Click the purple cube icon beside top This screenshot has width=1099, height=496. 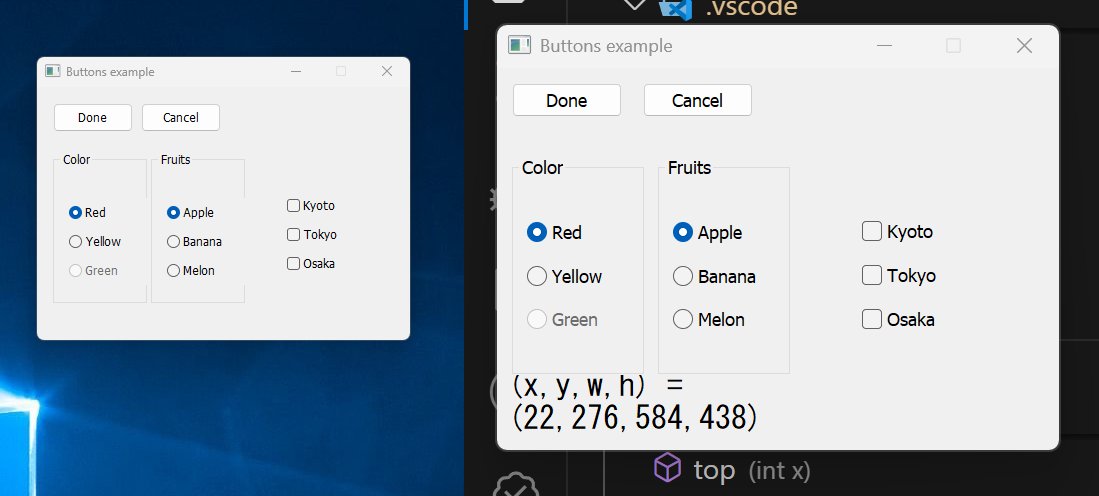pos(667,467)
